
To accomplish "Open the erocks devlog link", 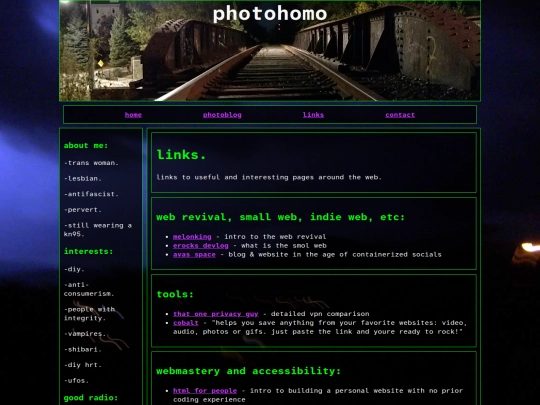I will coord(201,246).
